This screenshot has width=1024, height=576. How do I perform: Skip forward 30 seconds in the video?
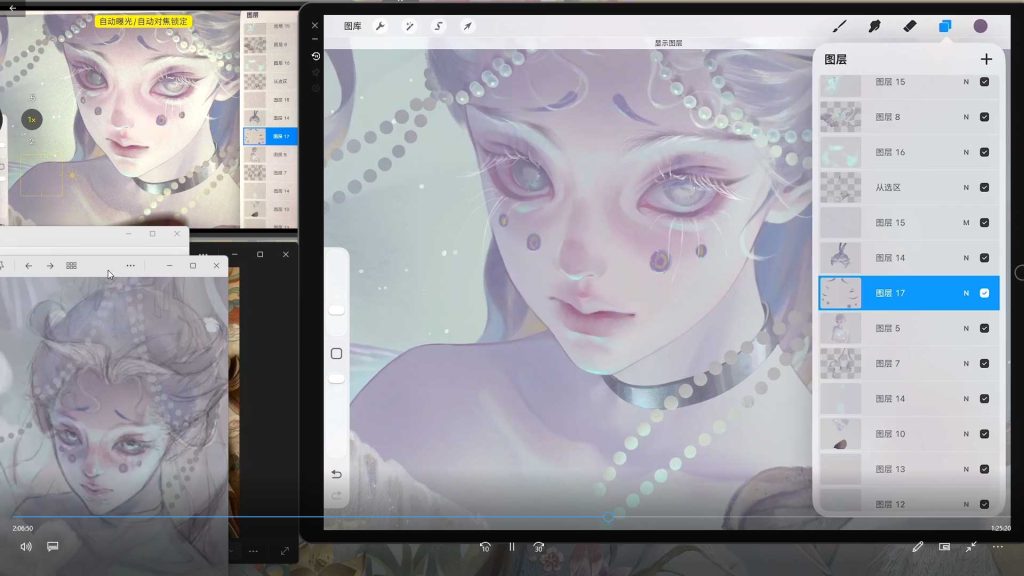[x=539, y=547]
